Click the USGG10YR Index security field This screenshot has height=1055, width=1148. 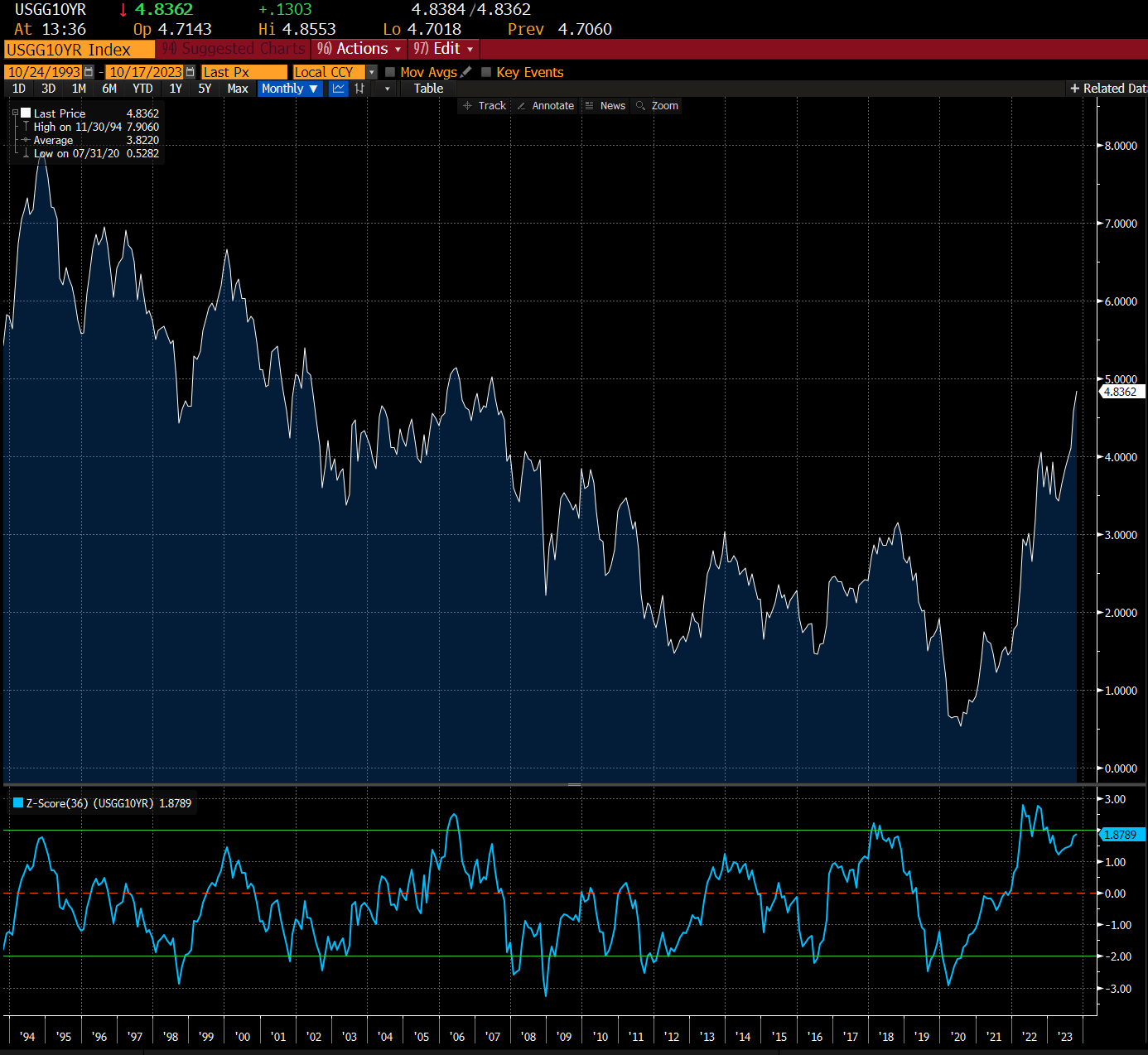click(80, 50)
